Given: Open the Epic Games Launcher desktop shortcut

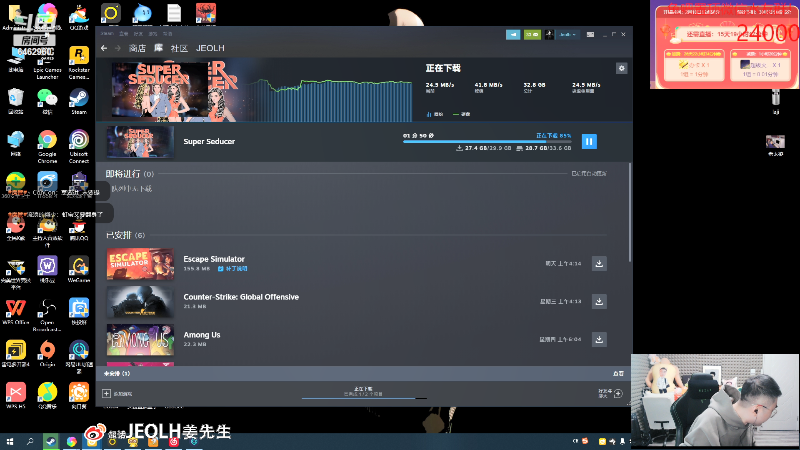Looking at the screenshot, I should point(47,63).
